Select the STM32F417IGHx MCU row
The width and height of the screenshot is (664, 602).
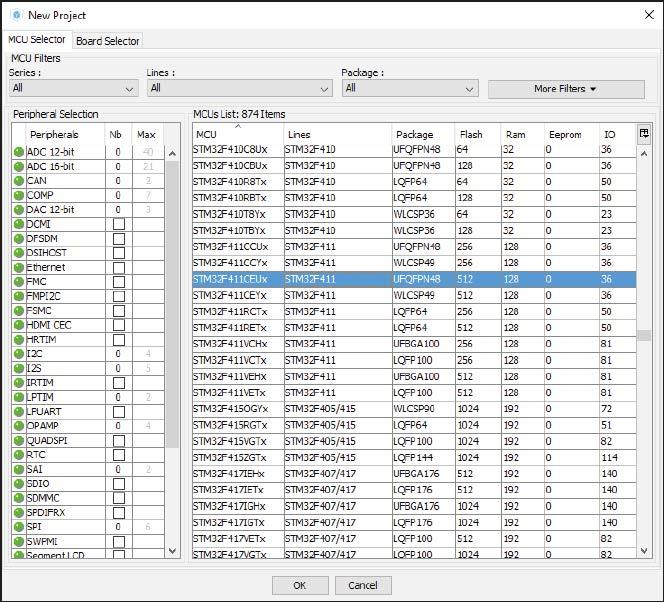click(x=414, y=506)
